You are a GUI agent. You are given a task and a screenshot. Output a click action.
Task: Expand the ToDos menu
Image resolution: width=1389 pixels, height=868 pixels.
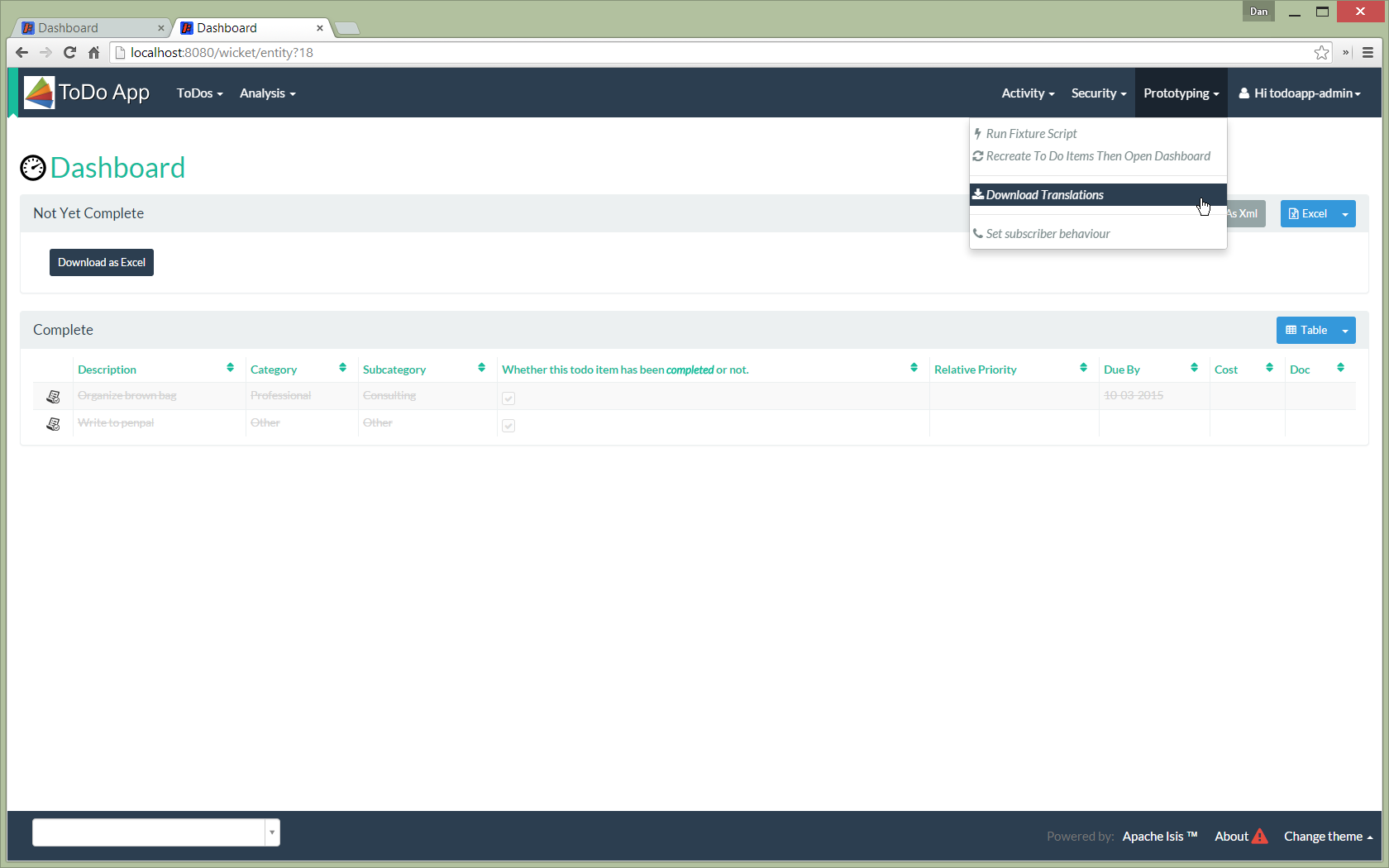tap(199, 93)
